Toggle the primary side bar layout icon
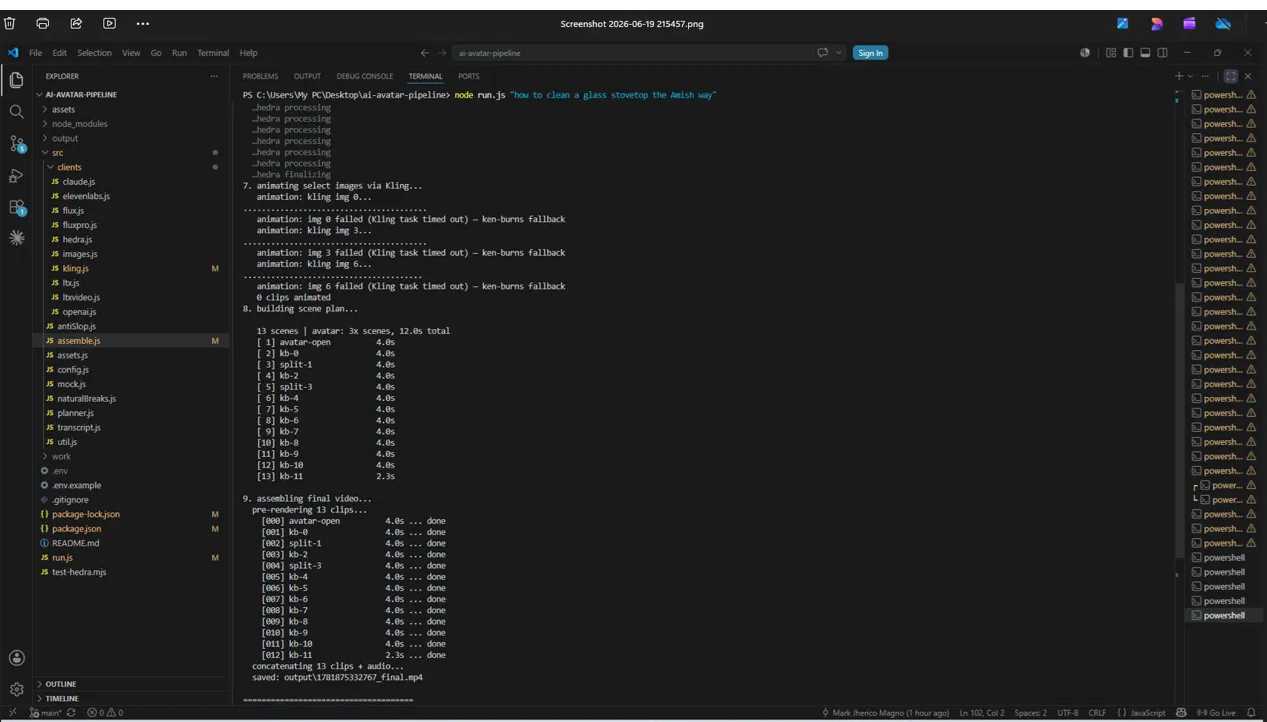The width and height of the screenshot is (1267, 722). (x=1128, y=53)
